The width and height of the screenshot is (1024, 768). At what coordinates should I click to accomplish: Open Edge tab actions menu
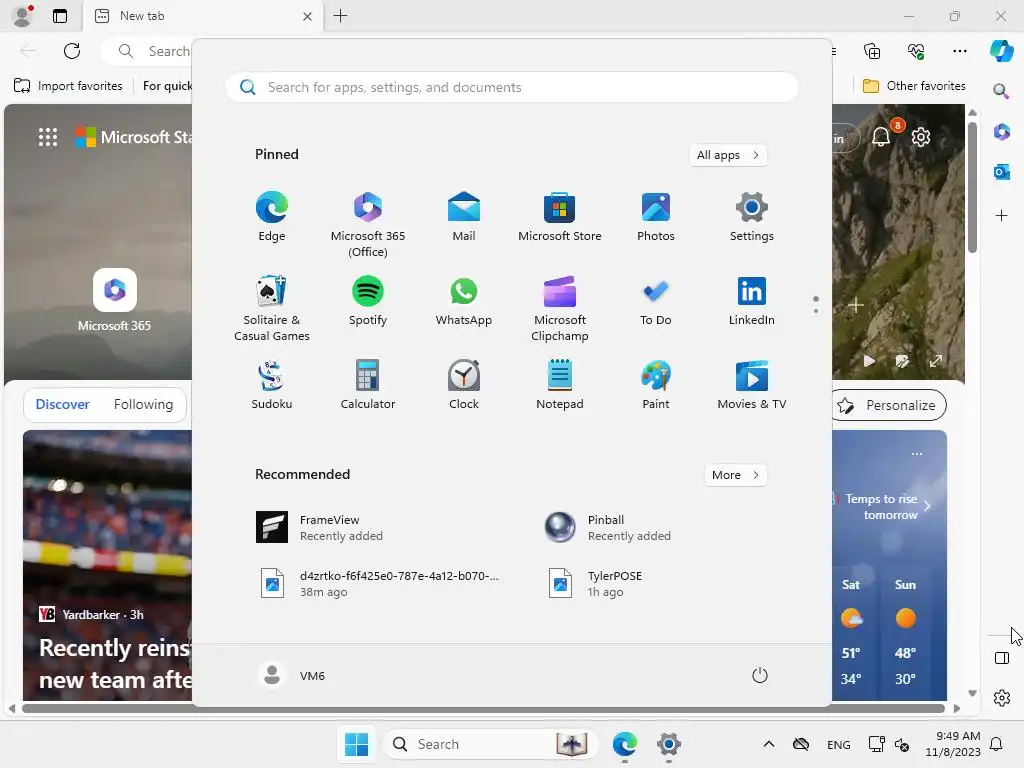59,16
